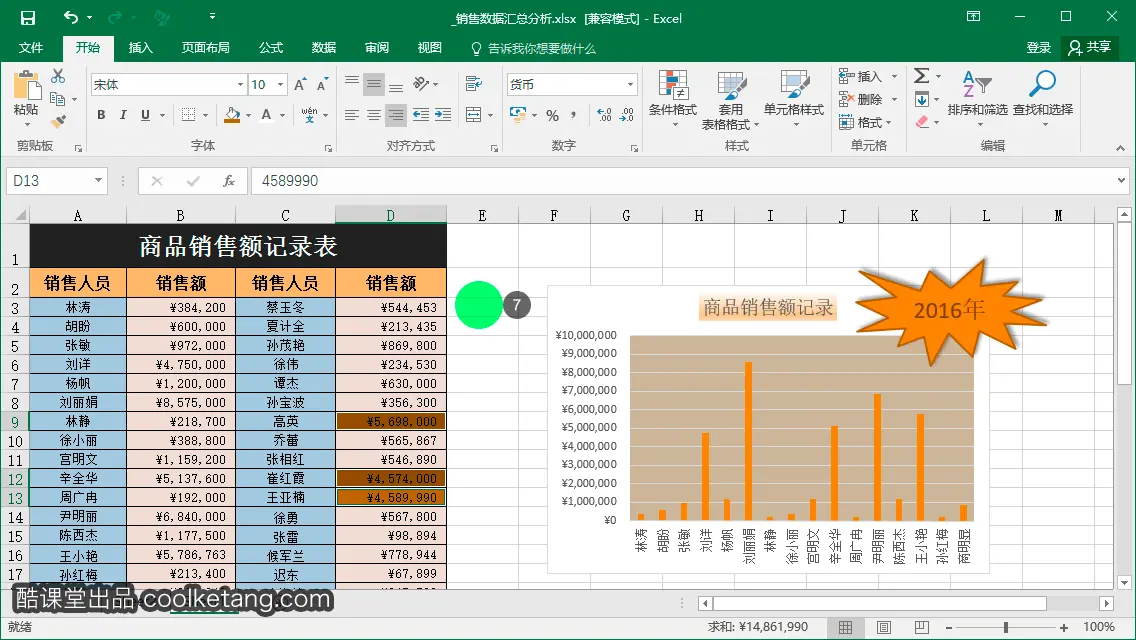Click the comma style icon
1136x640 pixels.
574,115
